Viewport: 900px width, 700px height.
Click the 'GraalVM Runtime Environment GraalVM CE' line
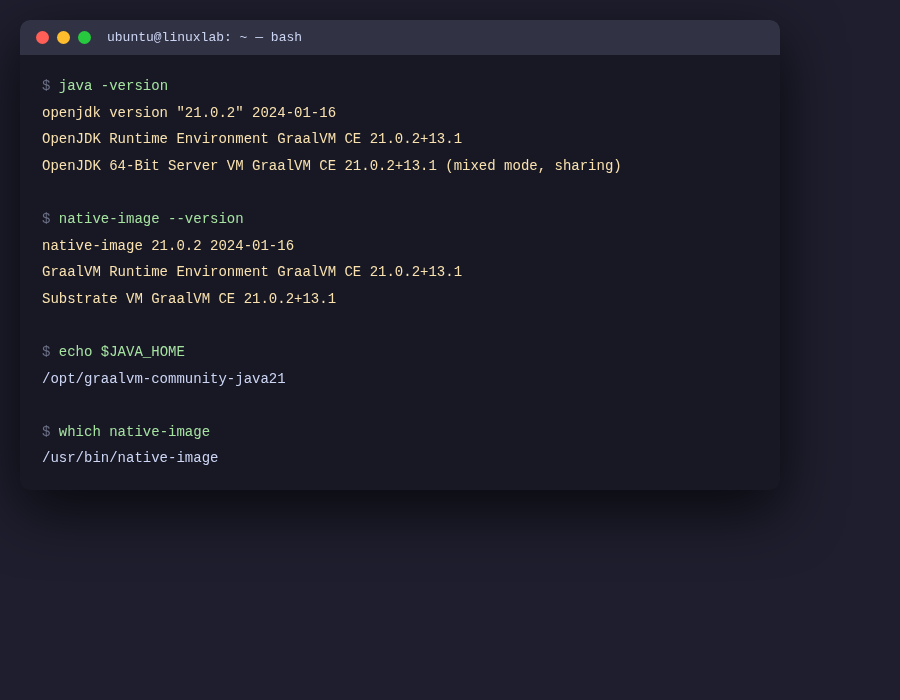(252, 272)
